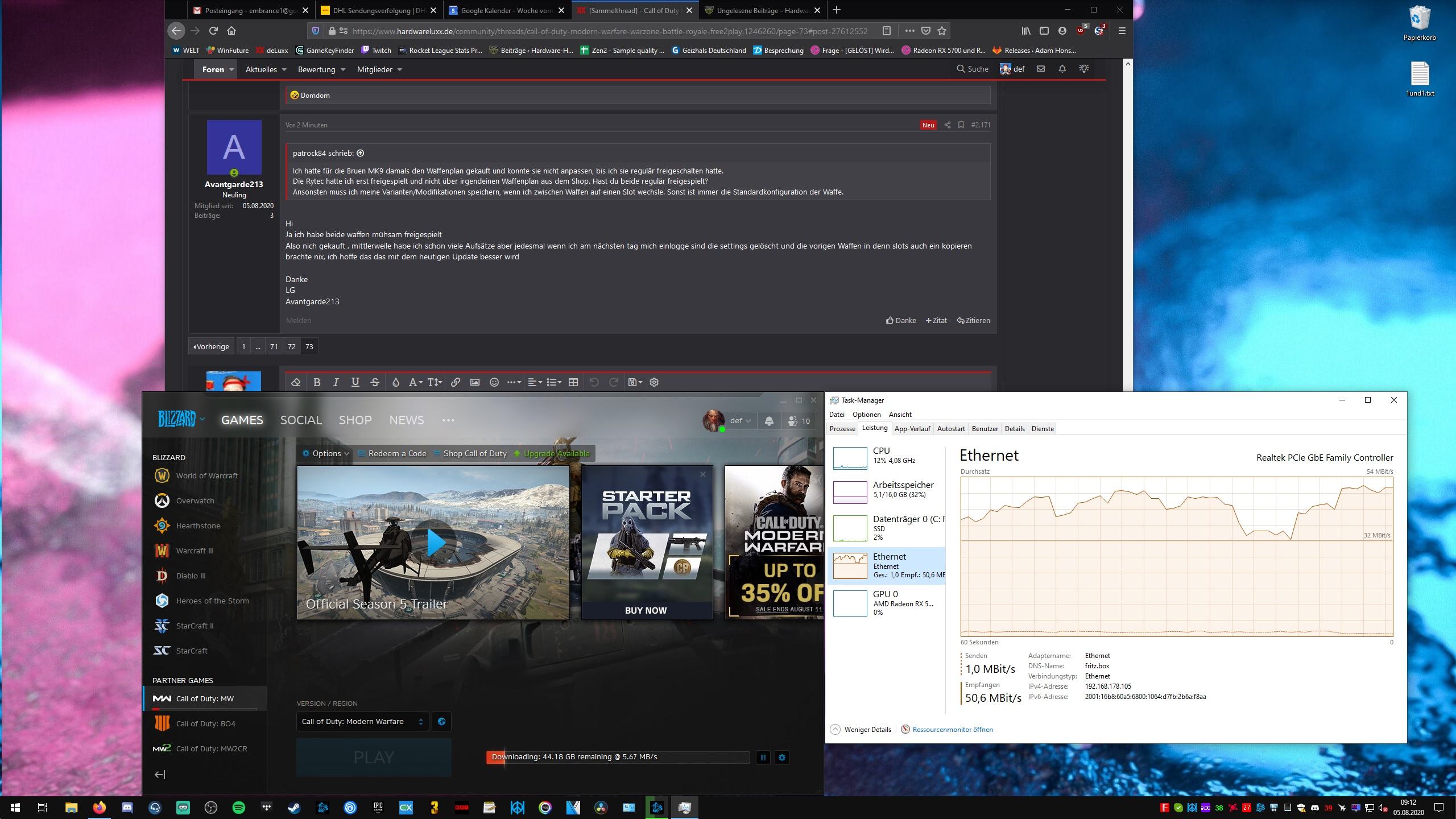Open the text alignment dropdown in editor
This screenshot has height=819, width=1456.
coord(535,382)
